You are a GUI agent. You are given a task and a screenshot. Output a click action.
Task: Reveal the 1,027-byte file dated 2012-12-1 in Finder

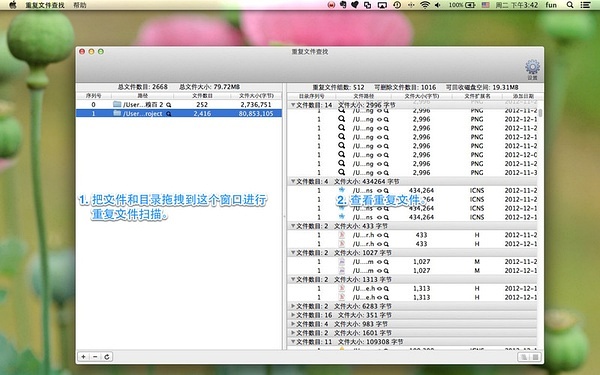[386, 271]
